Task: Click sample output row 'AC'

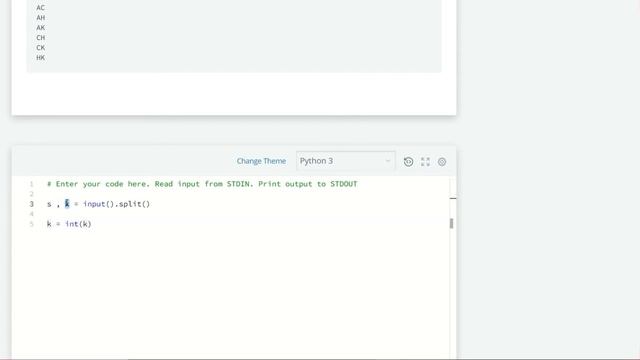Action: [40, 8]
